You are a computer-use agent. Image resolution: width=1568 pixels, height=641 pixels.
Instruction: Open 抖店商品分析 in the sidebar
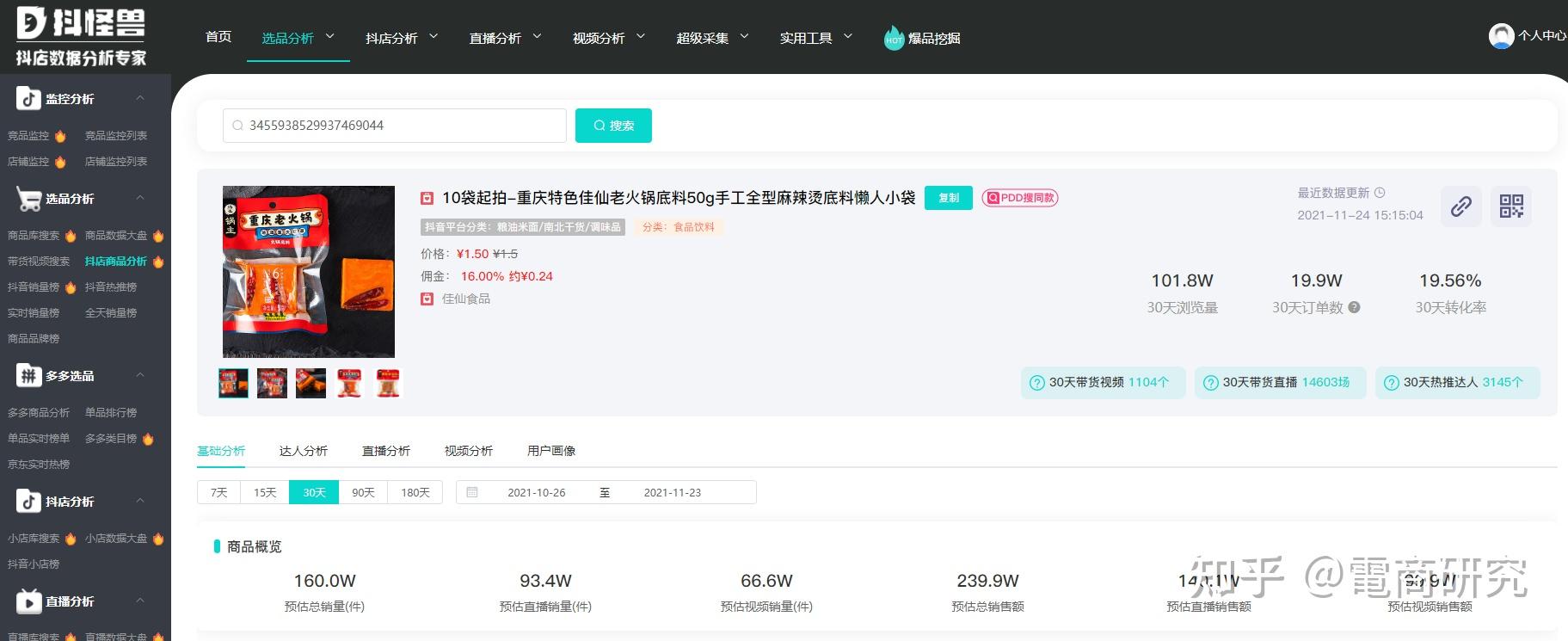click(116, 262)
